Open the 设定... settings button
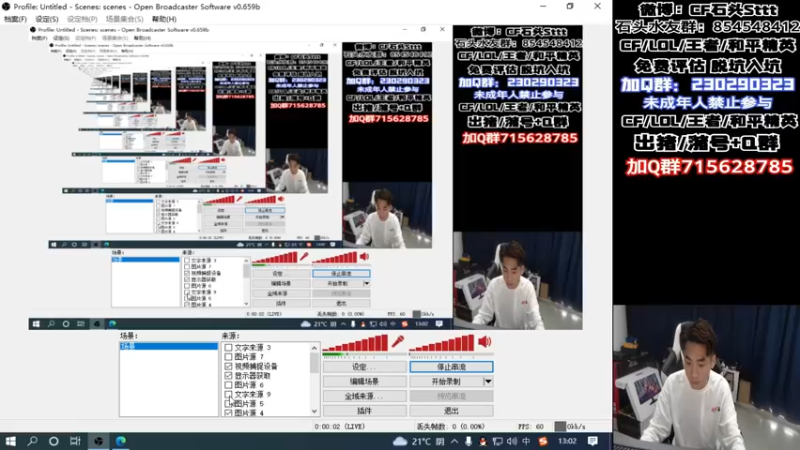 pos(364,367)
